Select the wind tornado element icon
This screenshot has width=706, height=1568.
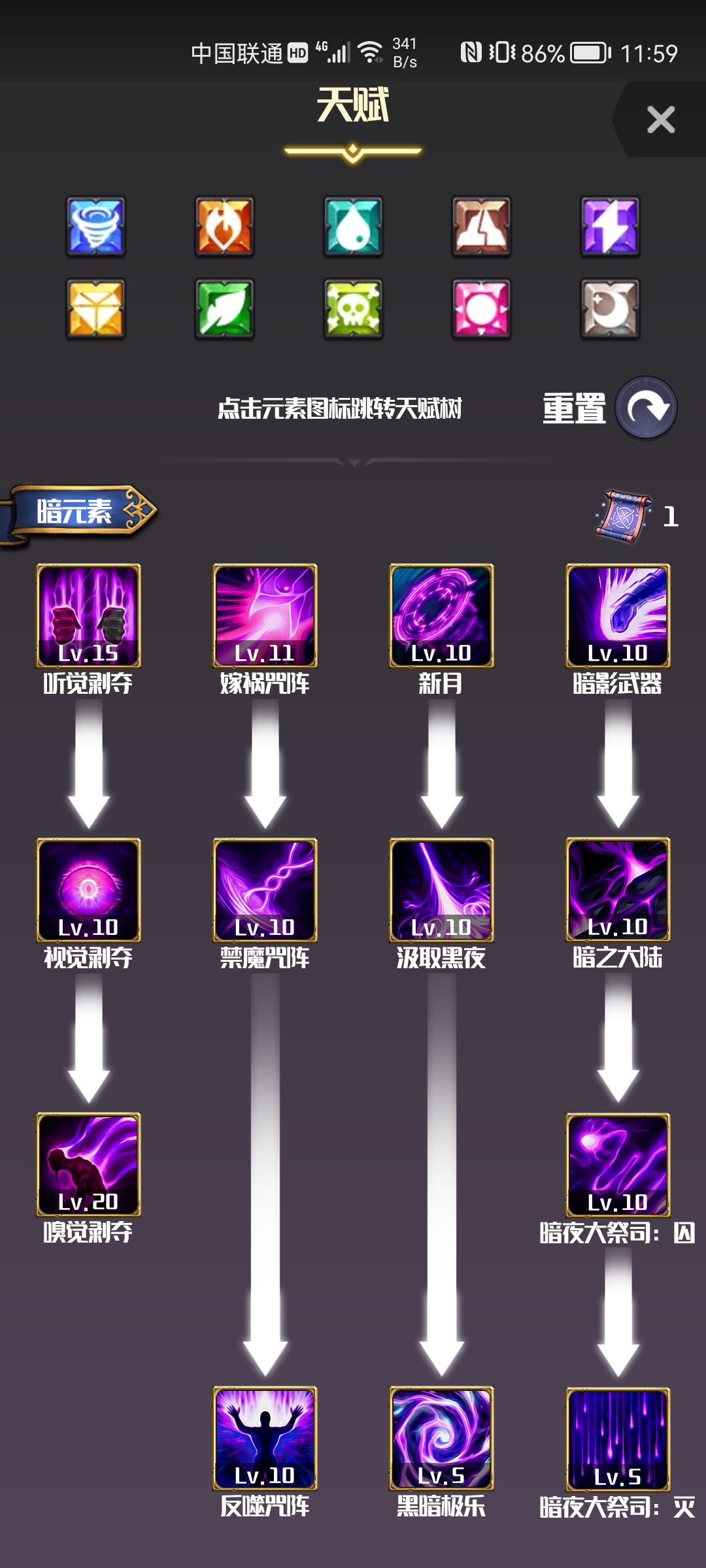95,226
